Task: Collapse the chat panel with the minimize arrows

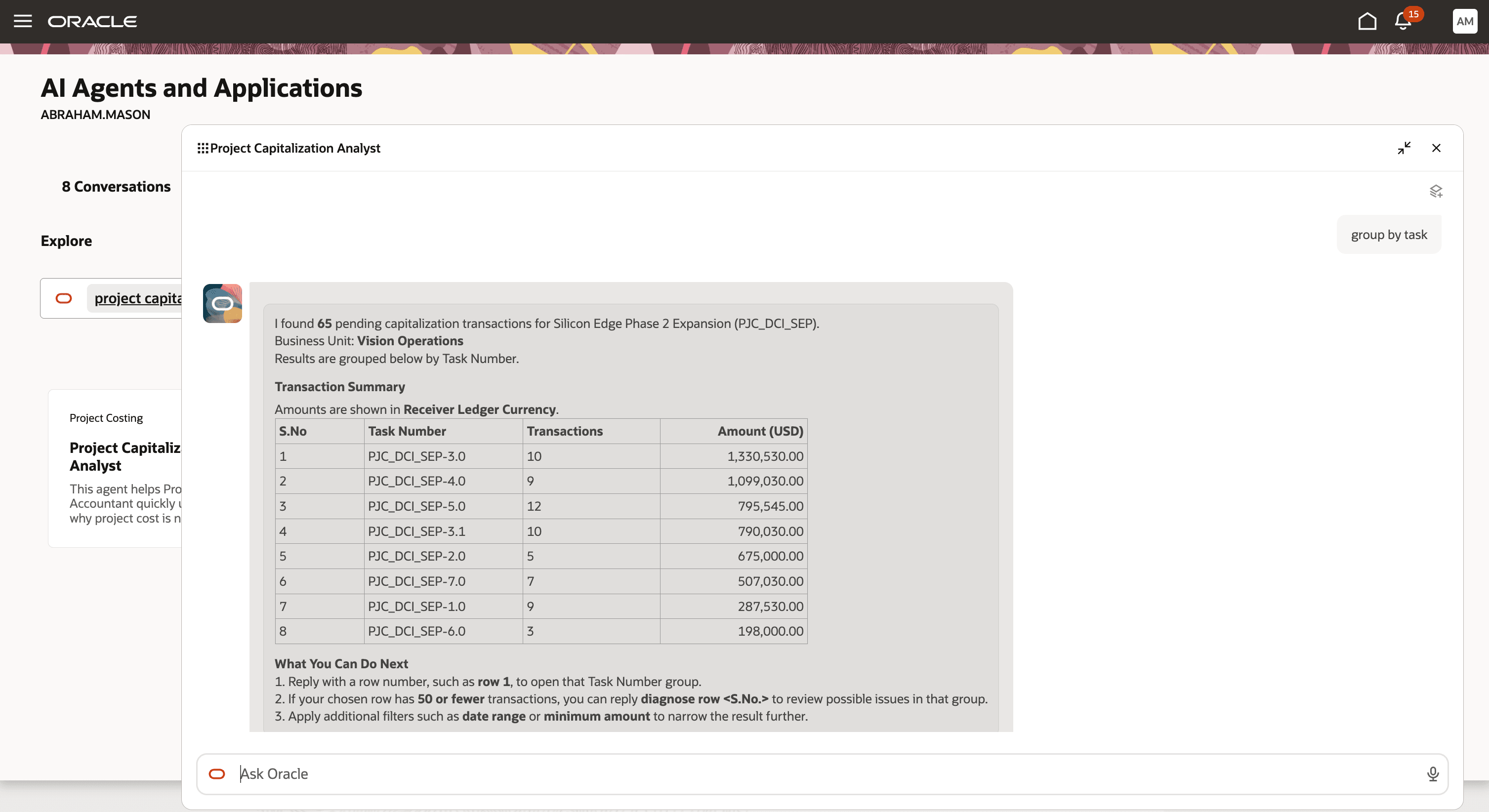Action: (x=1404, y=148)
